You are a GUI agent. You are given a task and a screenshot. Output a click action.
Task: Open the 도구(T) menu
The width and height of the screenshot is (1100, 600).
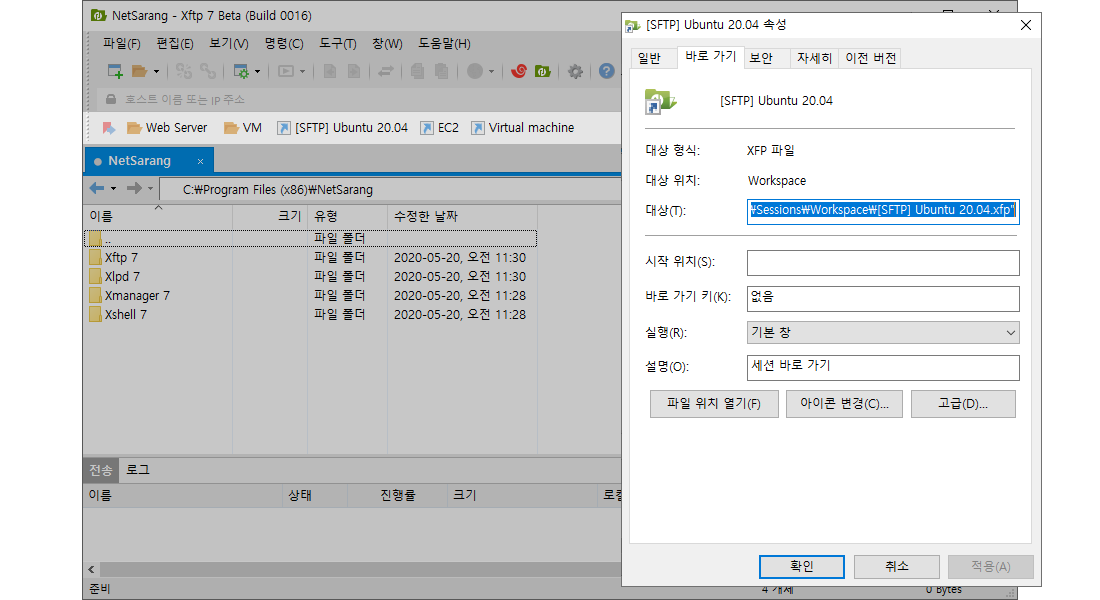coord(337,44)
